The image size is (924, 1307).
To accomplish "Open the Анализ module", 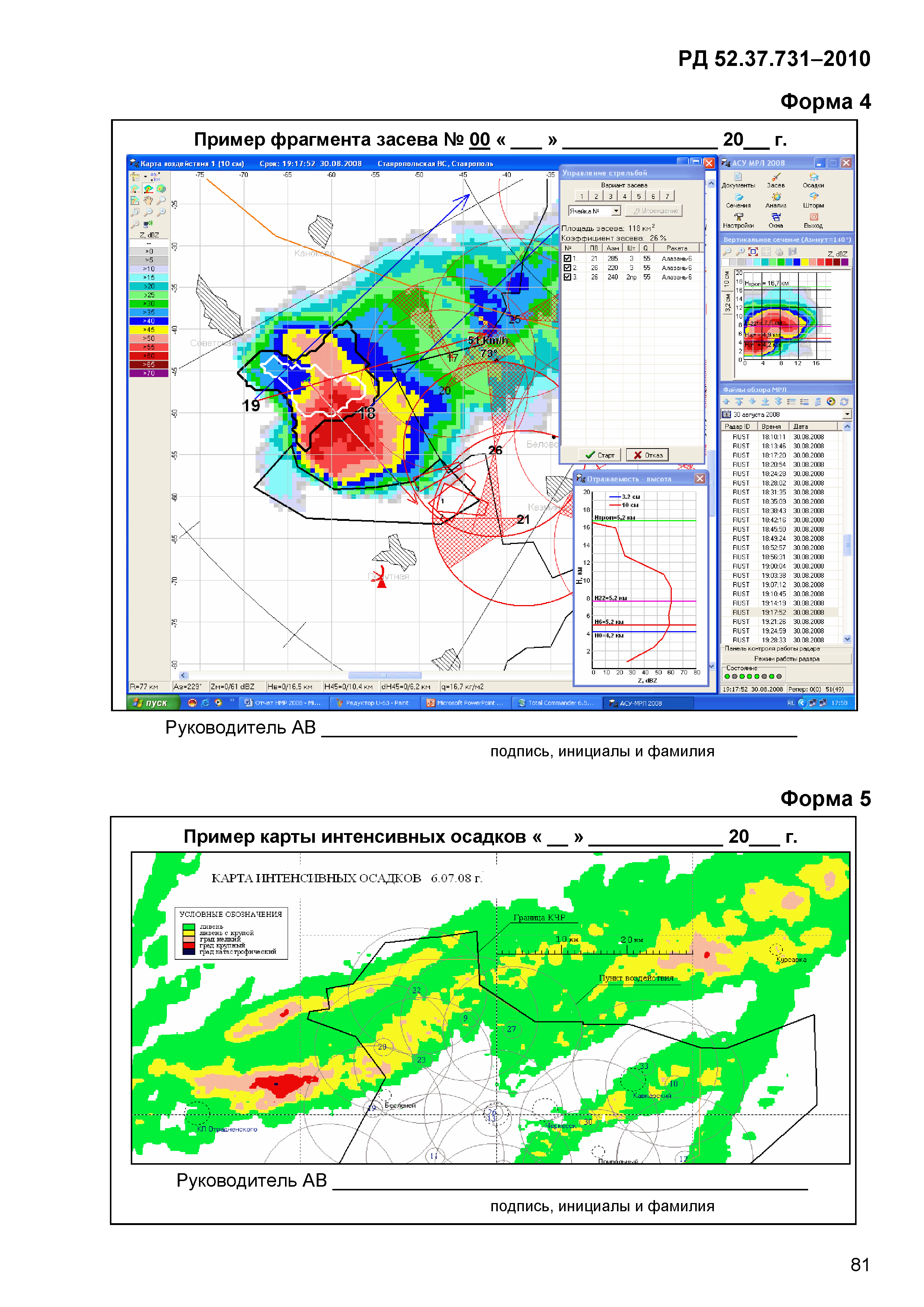I will (775, 201).
